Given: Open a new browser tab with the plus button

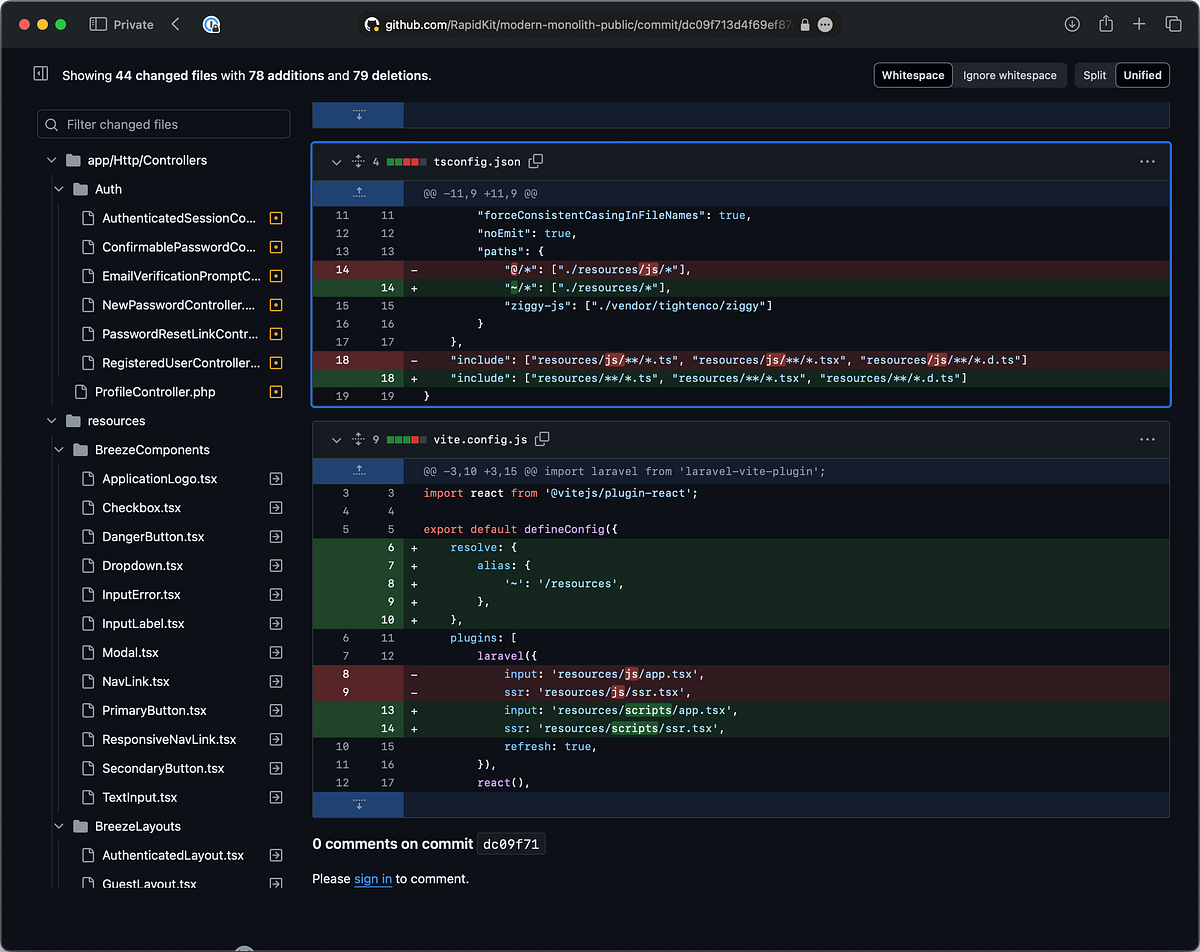Looking at the screenshot, I should (x=1139, y=23).
